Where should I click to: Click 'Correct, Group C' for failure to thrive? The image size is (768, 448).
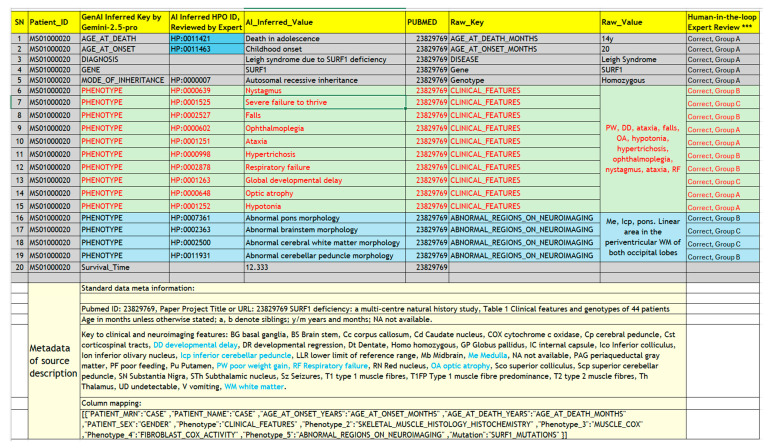click(722, 103)
